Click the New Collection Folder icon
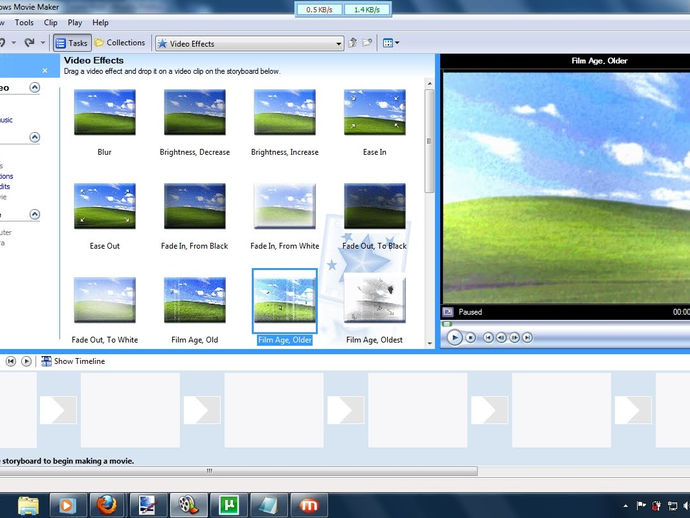The width and height of the screenshot is (690, 518). click(x=367, y=43)
